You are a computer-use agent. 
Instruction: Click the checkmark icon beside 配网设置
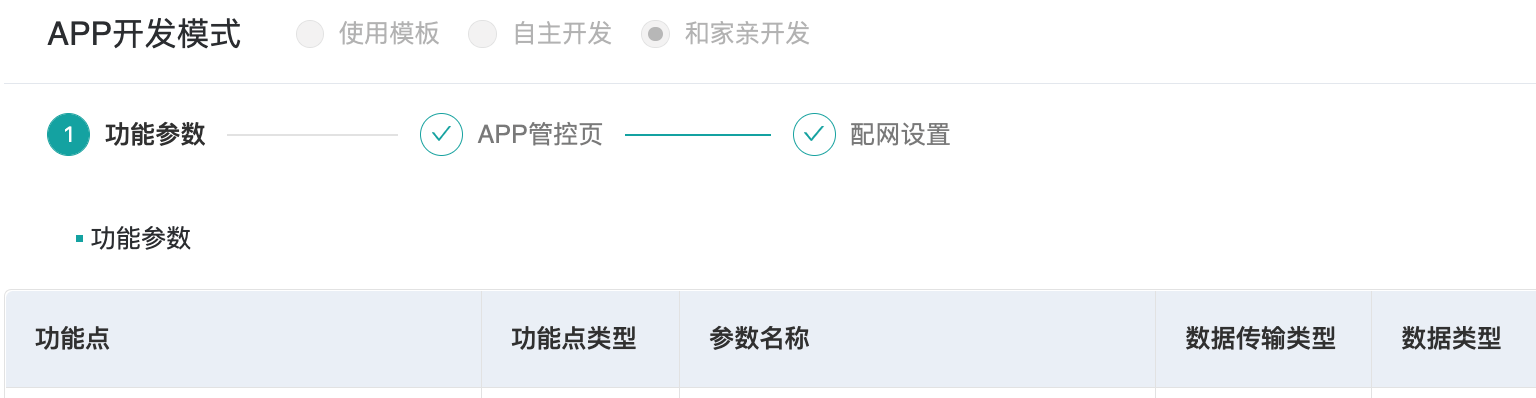[x=814, y=135]
